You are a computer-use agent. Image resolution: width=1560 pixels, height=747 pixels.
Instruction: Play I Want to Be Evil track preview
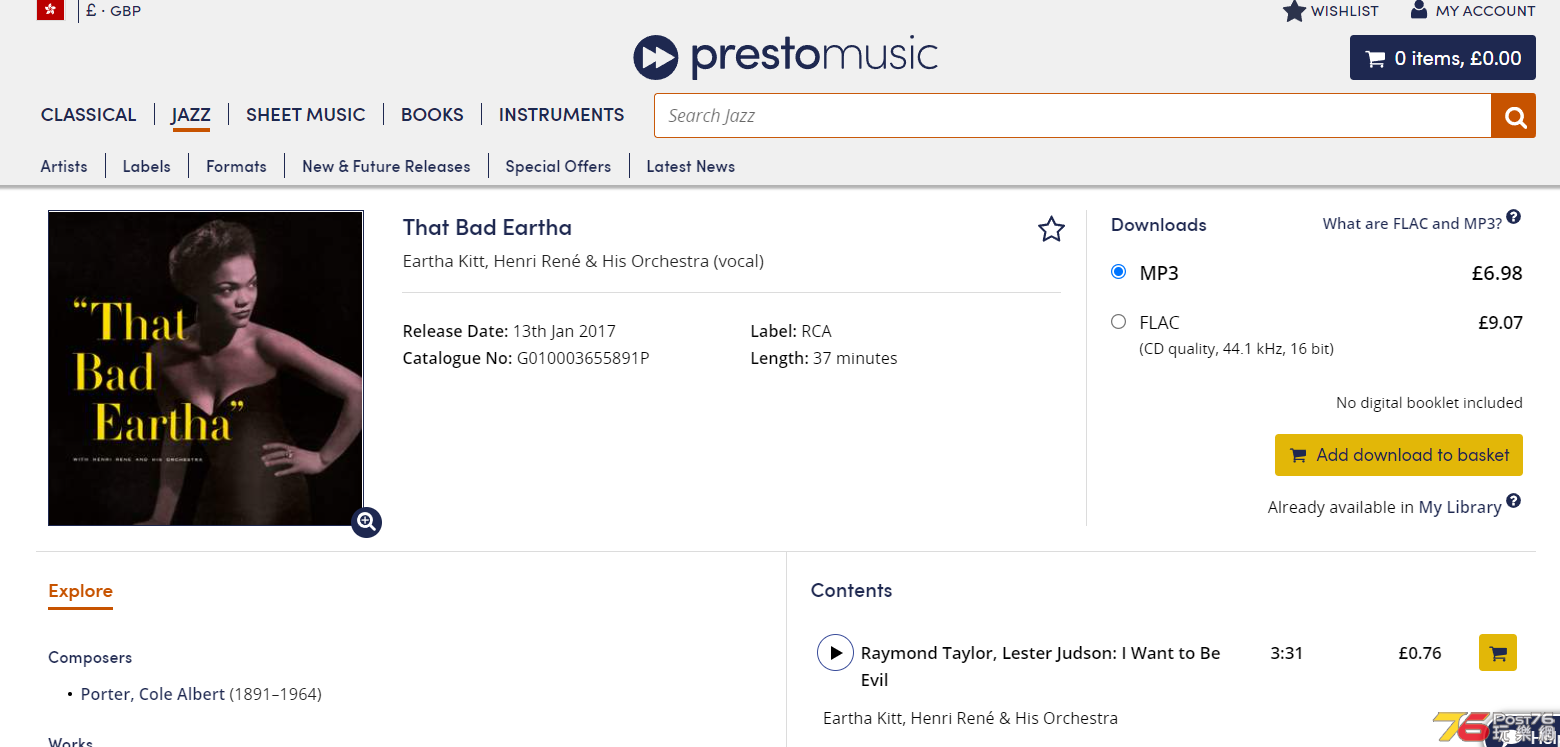point(835,652)
